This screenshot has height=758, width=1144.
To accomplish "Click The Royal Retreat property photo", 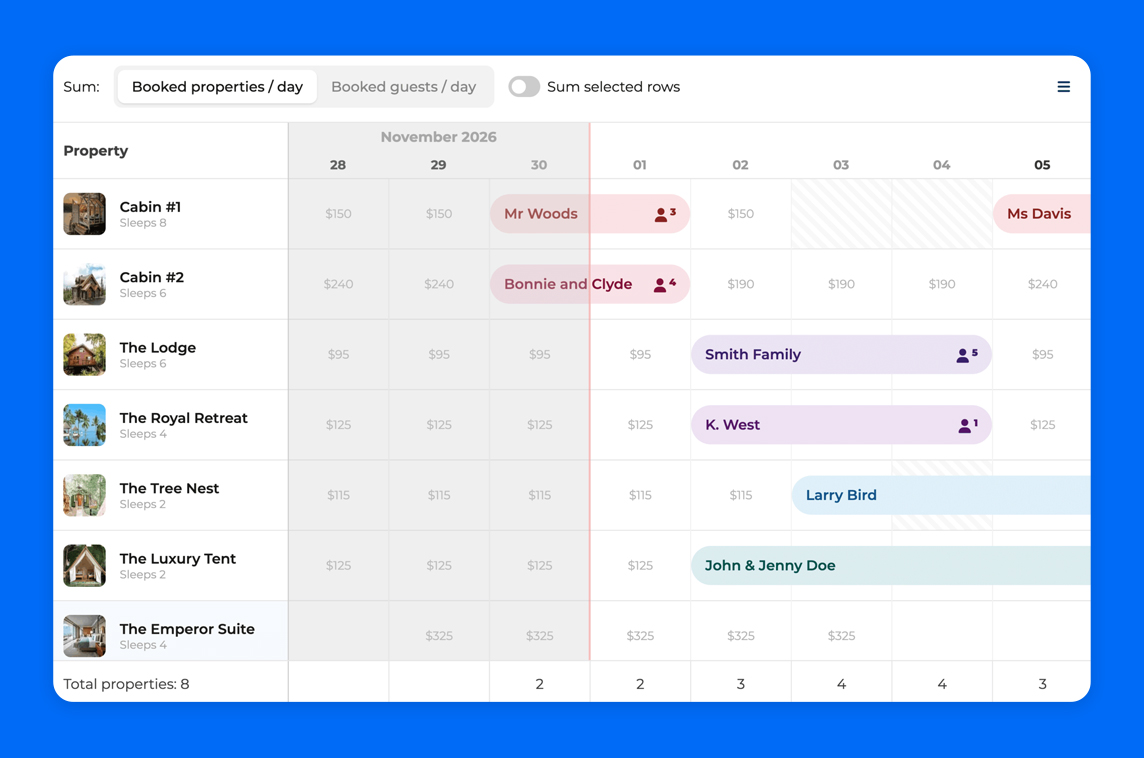I will (x=85, y=425).
